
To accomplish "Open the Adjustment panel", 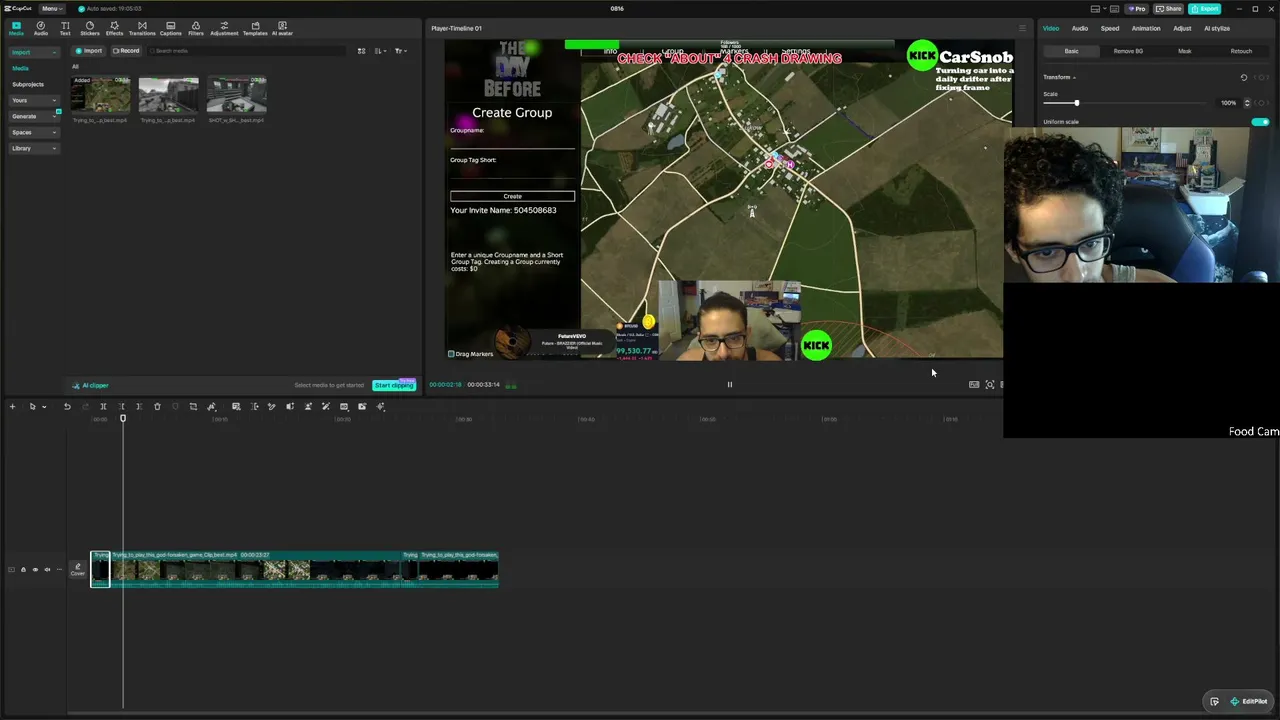I will [x=224, y=28].
